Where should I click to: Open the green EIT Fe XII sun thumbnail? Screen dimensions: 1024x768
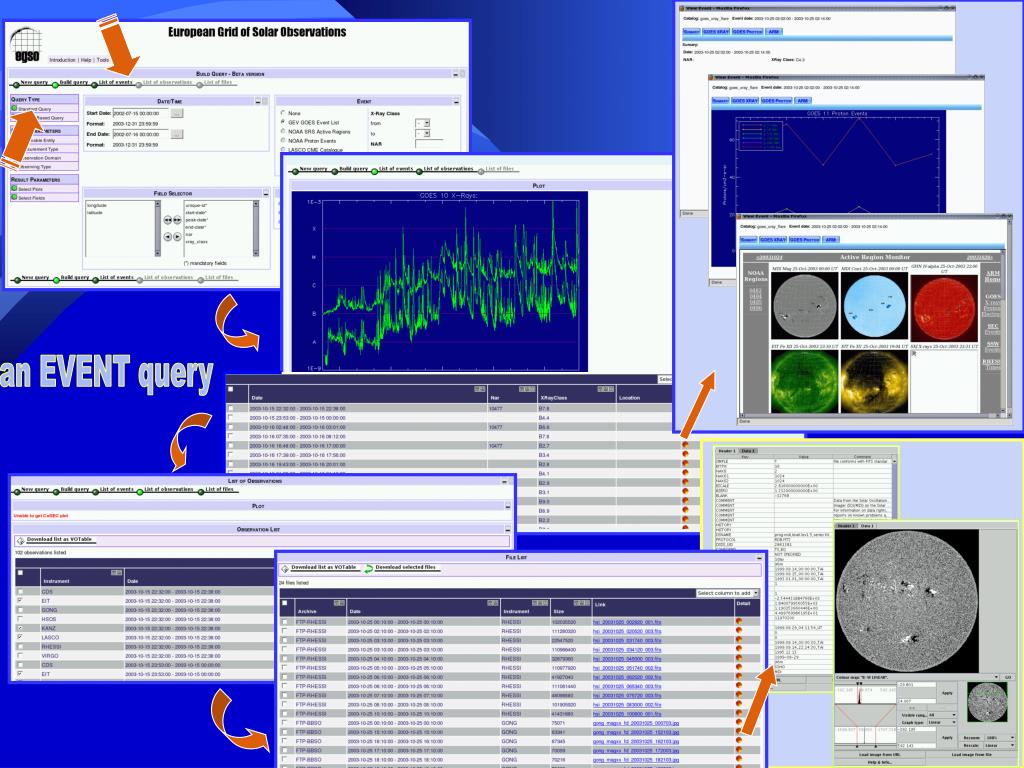805,381
